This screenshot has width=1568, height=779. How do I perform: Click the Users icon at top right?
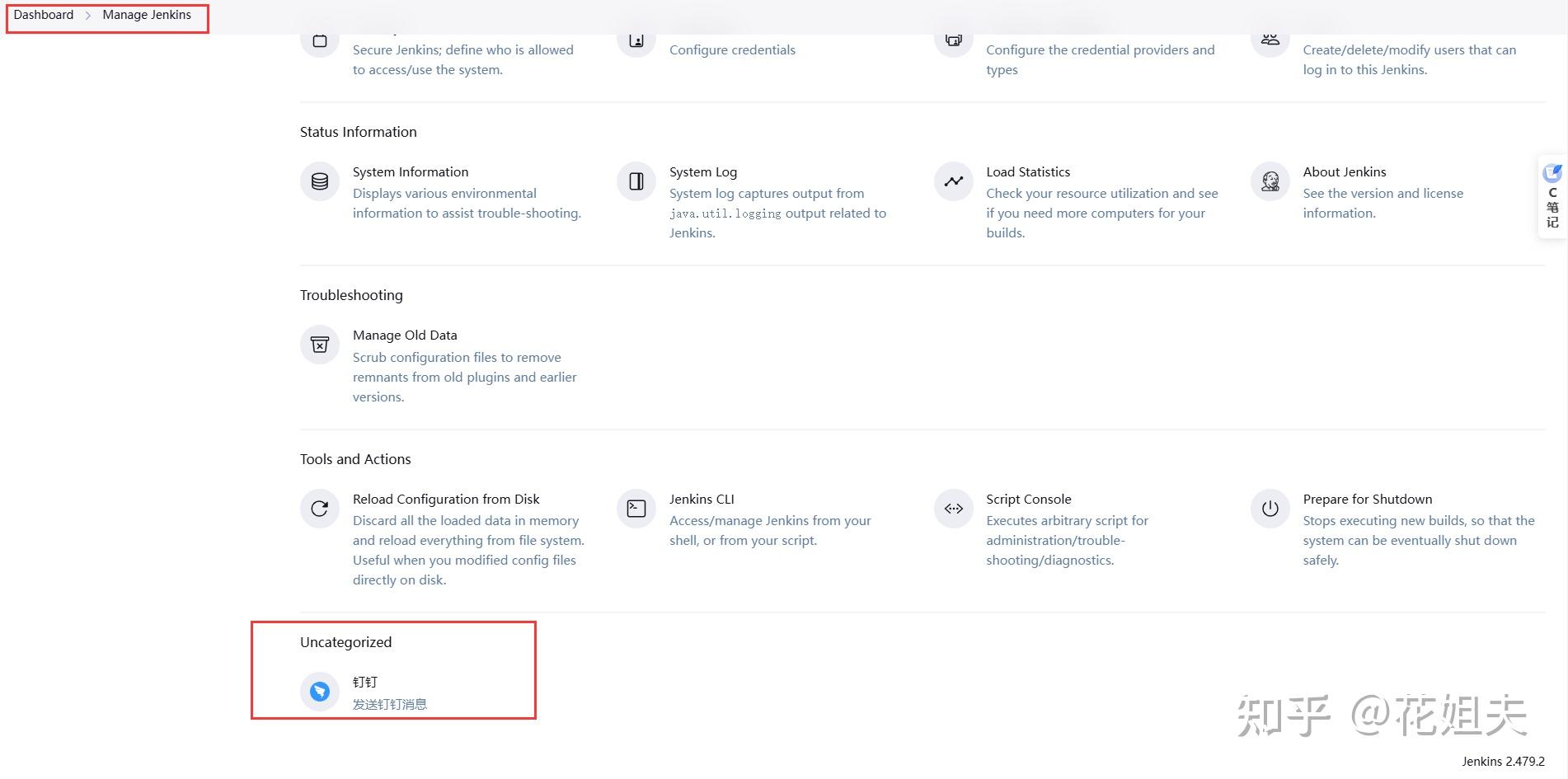point(1270,43)
